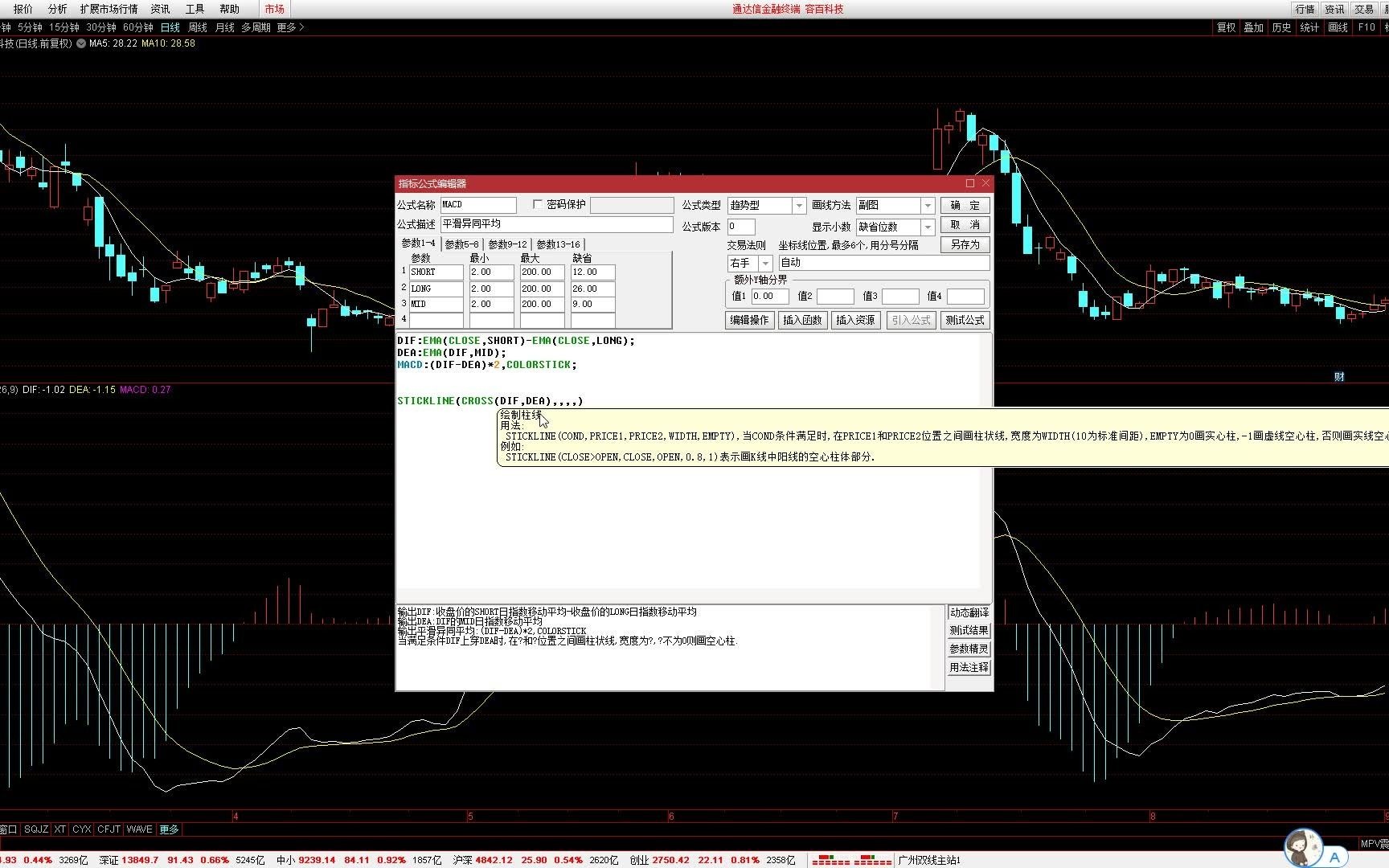Click the 公式名称 input field with MACD
1389x868 pixels.
tap(478, 205)
